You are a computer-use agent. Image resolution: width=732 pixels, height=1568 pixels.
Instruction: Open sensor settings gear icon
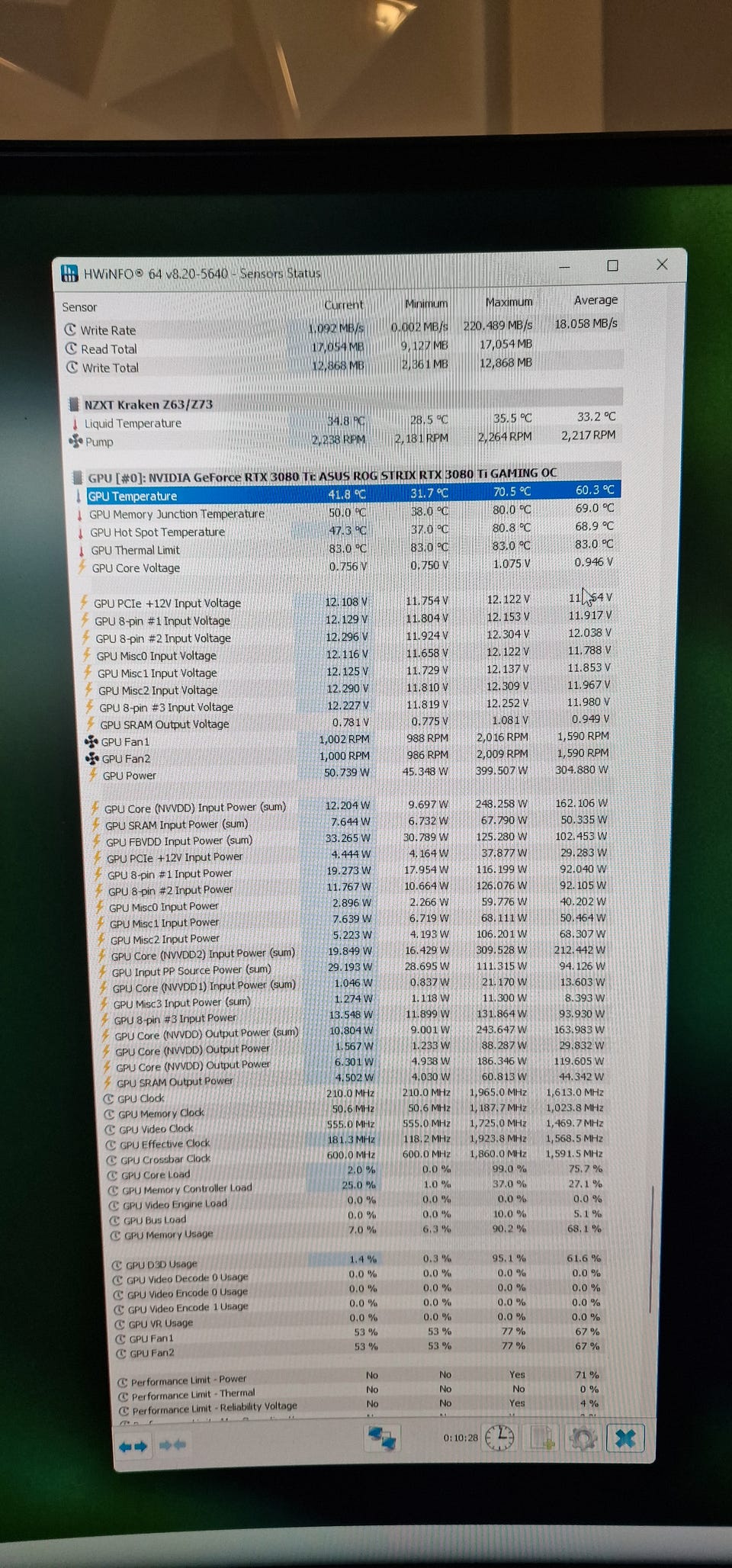pyautogui.click(x=583, y=1438)
